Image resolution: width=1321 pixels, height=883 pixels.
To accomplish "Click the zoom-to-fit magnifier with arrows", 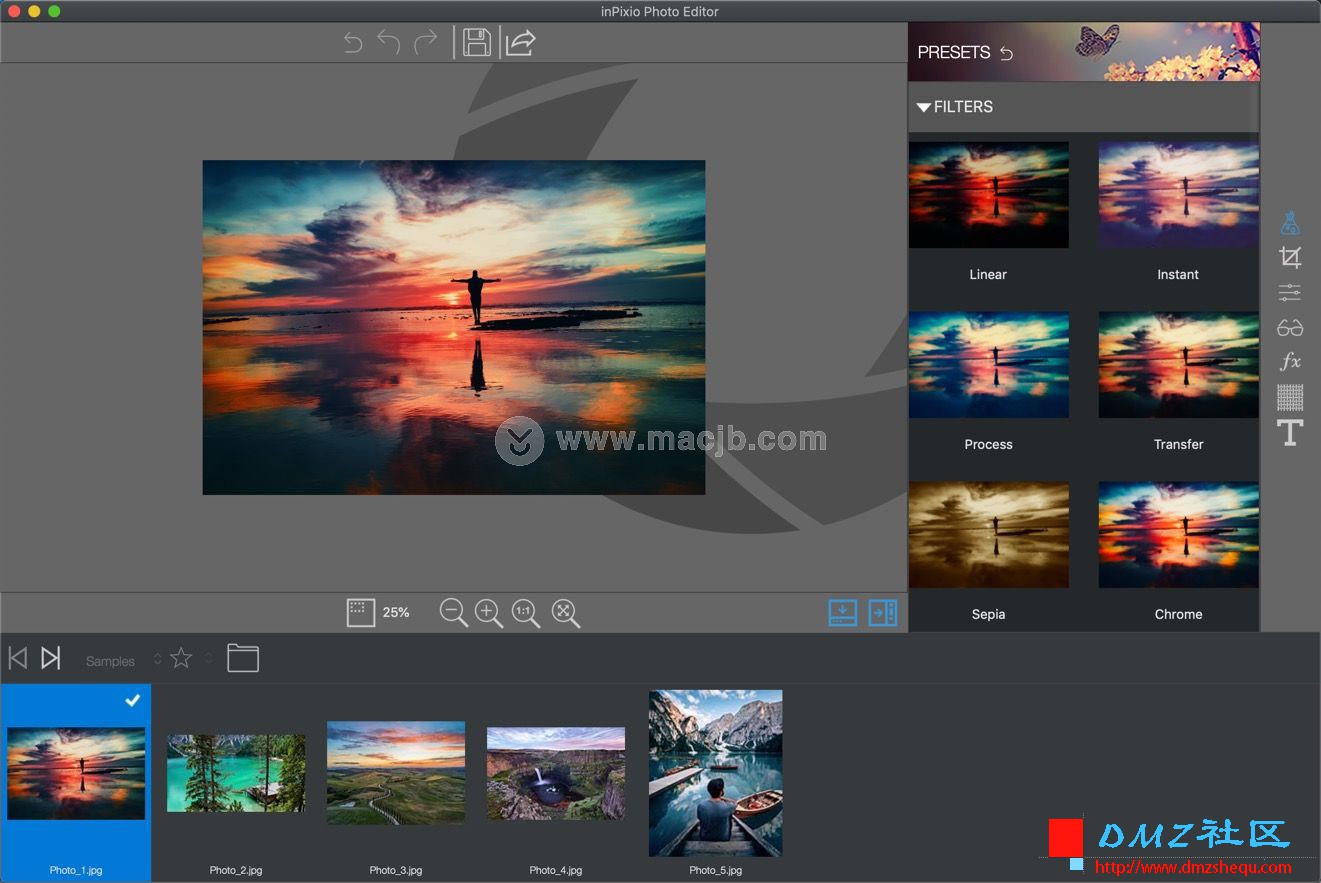I will 566,613.
